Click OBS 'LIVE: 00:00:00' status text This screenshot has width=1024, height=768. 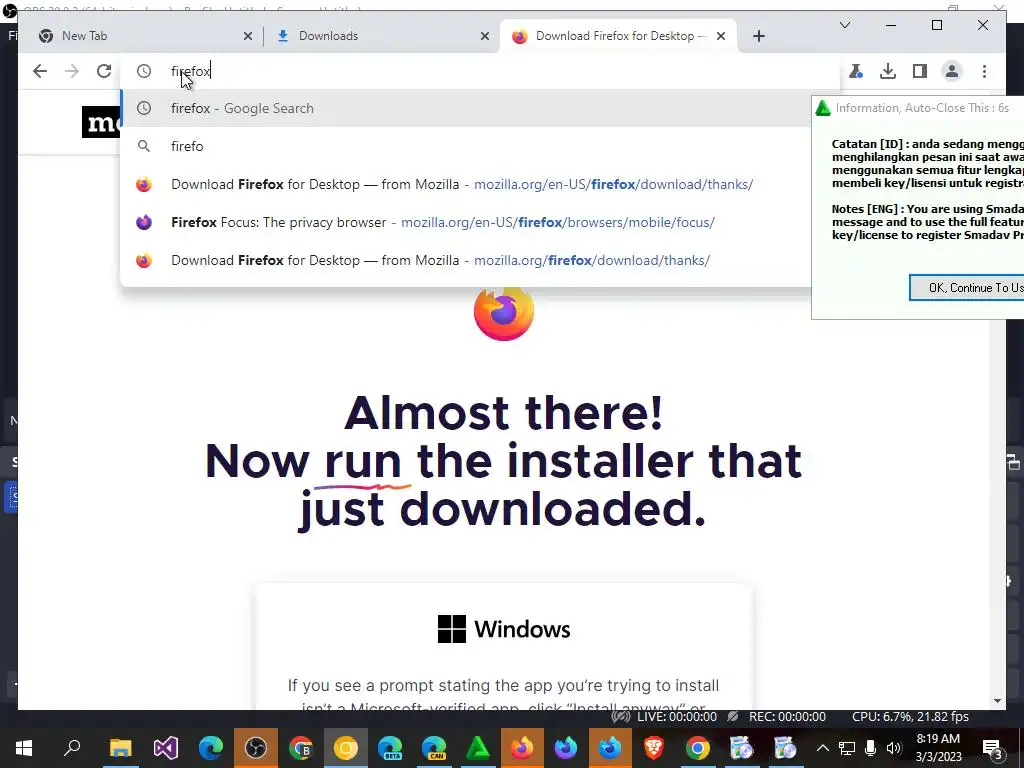tap(677, 717)
